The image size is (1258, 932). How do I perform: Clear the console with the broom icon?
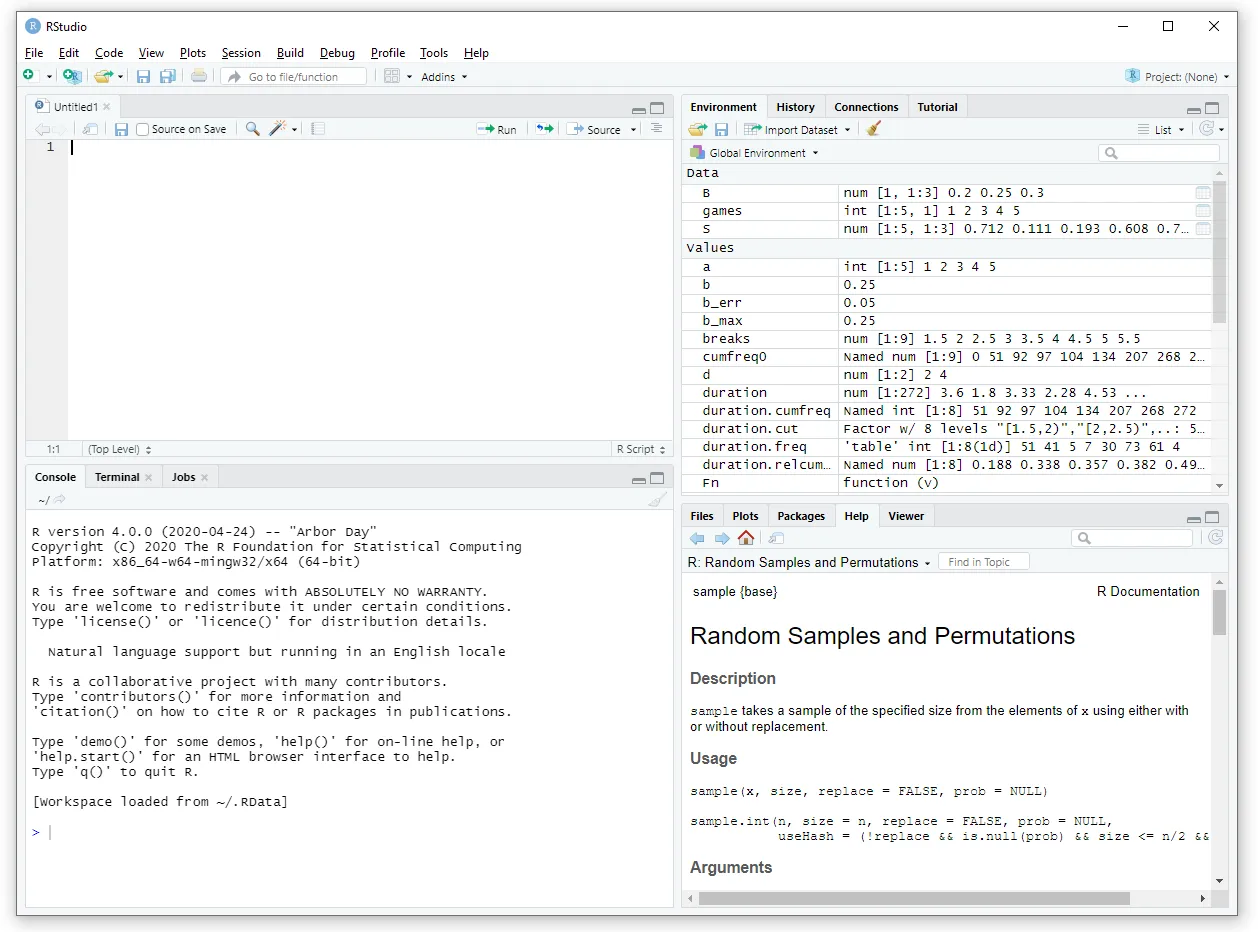tap(657, 499)
